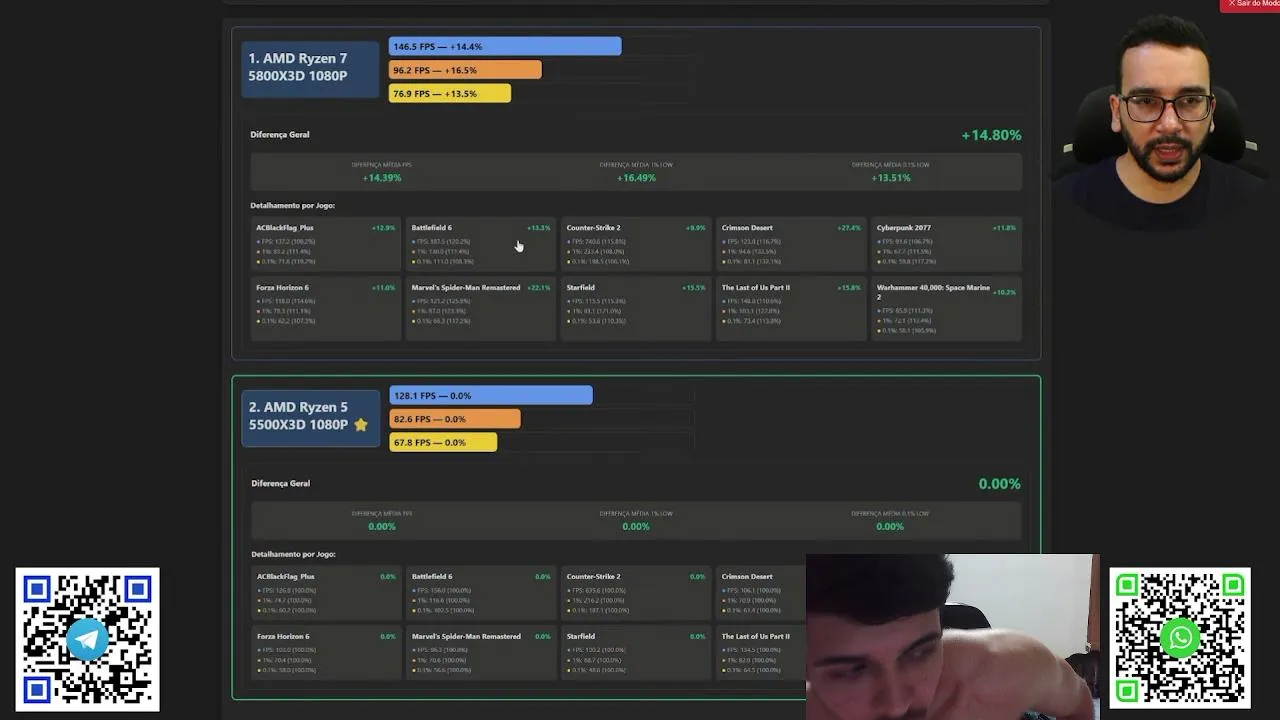Click the yellow 76.9 FPS bar
Screen dimensions: 1280x720
point(450,93)
